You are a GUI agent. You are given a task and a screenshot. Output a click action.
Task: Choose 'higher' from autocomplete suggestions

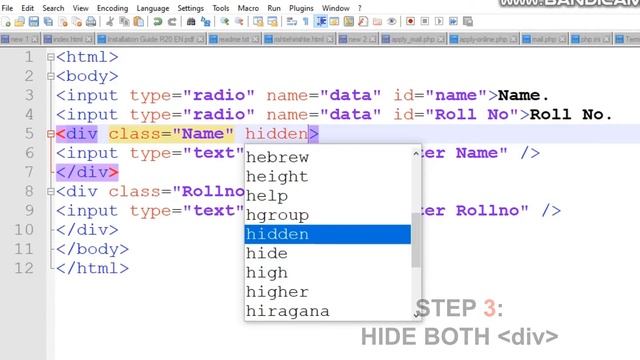pyautogui.click(x=327, y=292)
